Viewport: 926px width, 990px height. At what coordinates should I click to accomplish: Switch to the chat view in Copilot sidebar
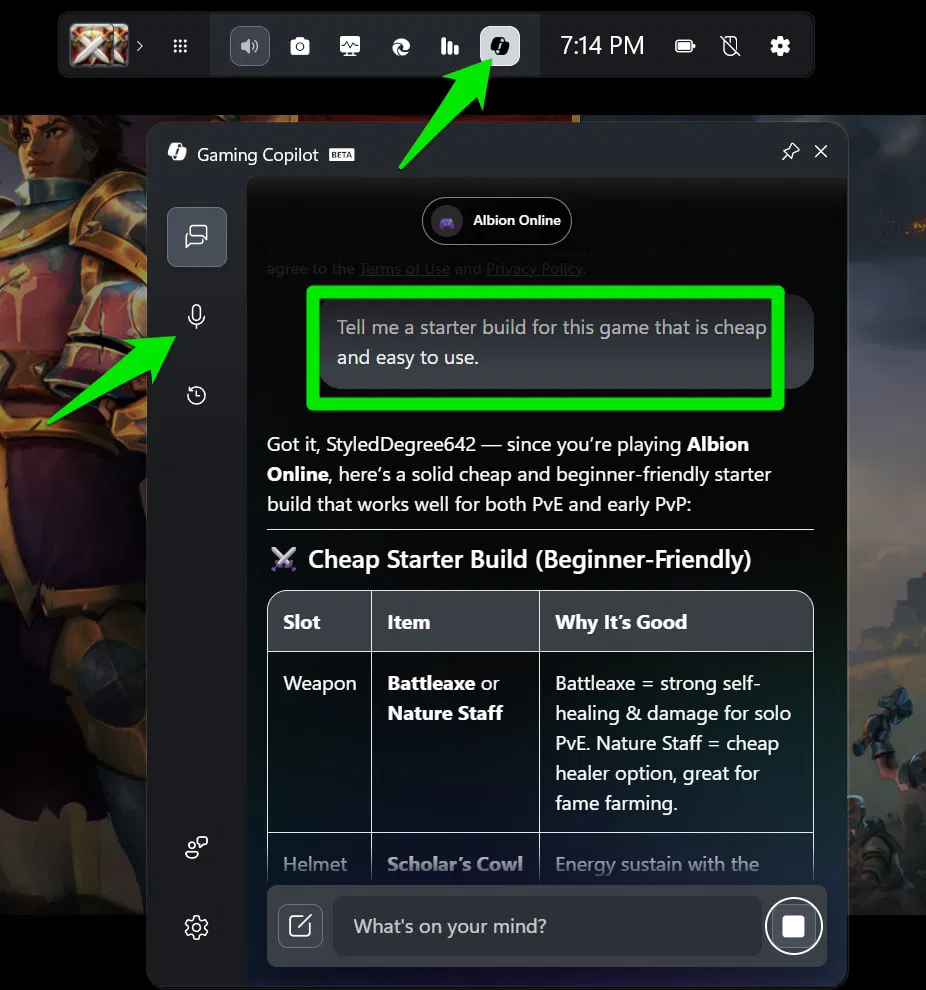click(x=196, y=237)
